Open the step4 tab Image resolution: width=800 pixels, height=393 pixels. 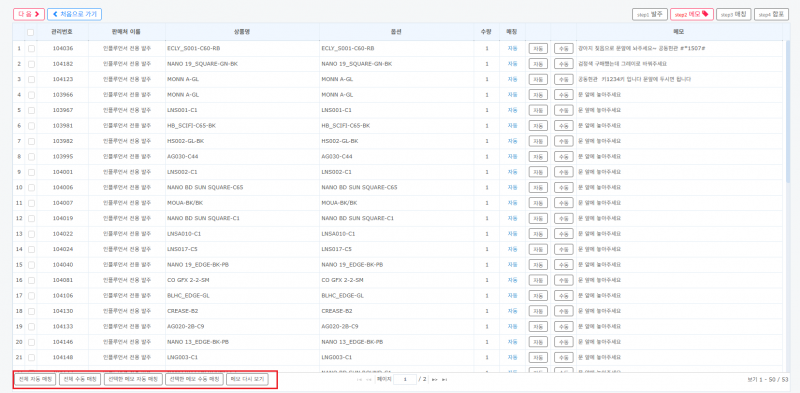pos(771,14)
